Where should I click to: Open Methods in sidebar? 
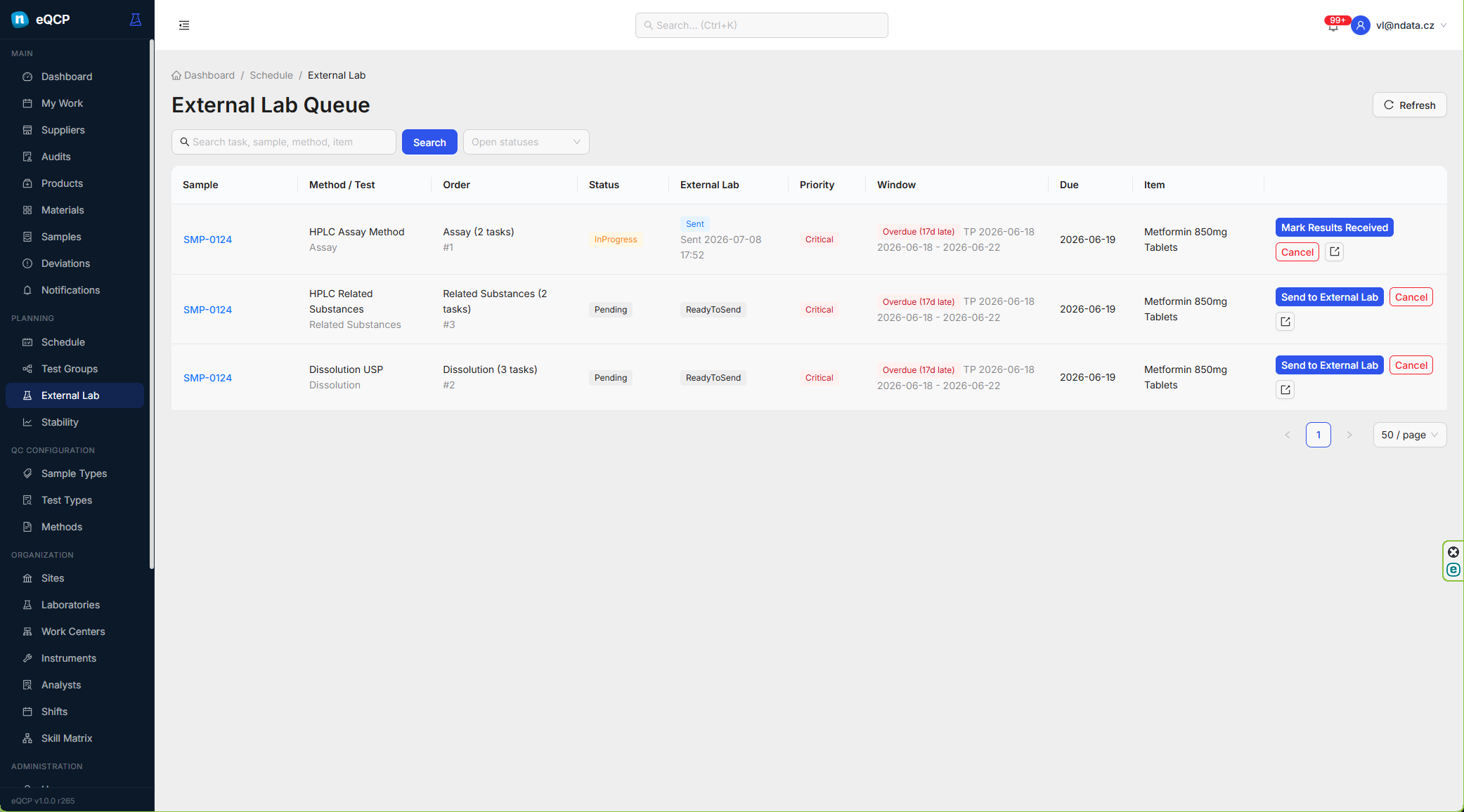75,527
